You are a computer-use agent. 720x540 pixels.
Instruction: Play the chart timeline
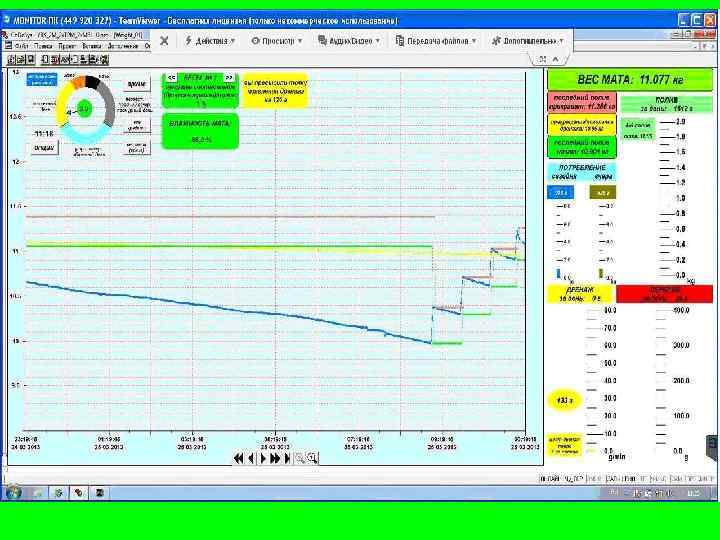pos(263,458)
